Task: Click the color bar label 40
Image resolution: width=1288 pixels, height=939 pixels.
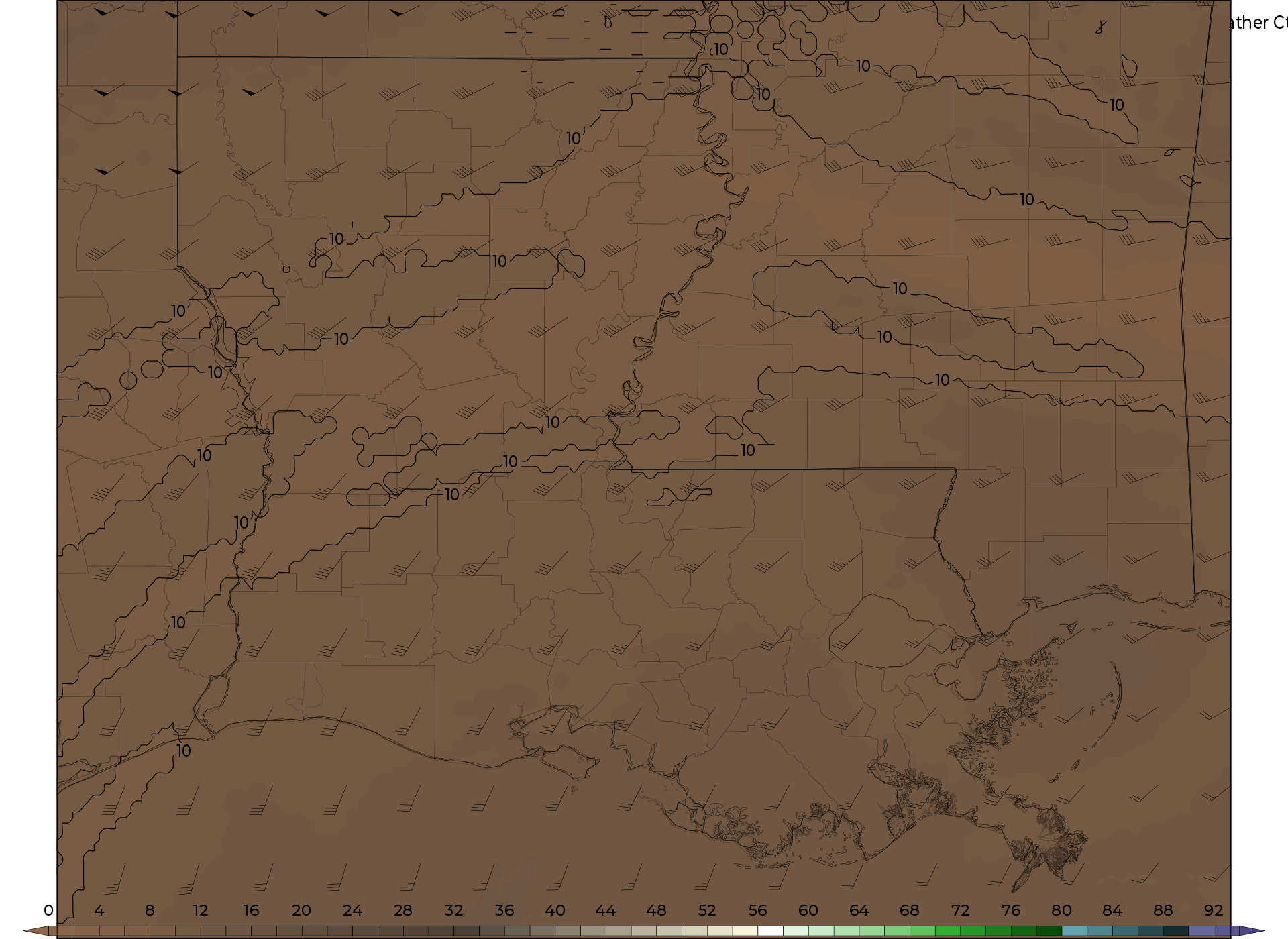Action: (x=555, y=910)
